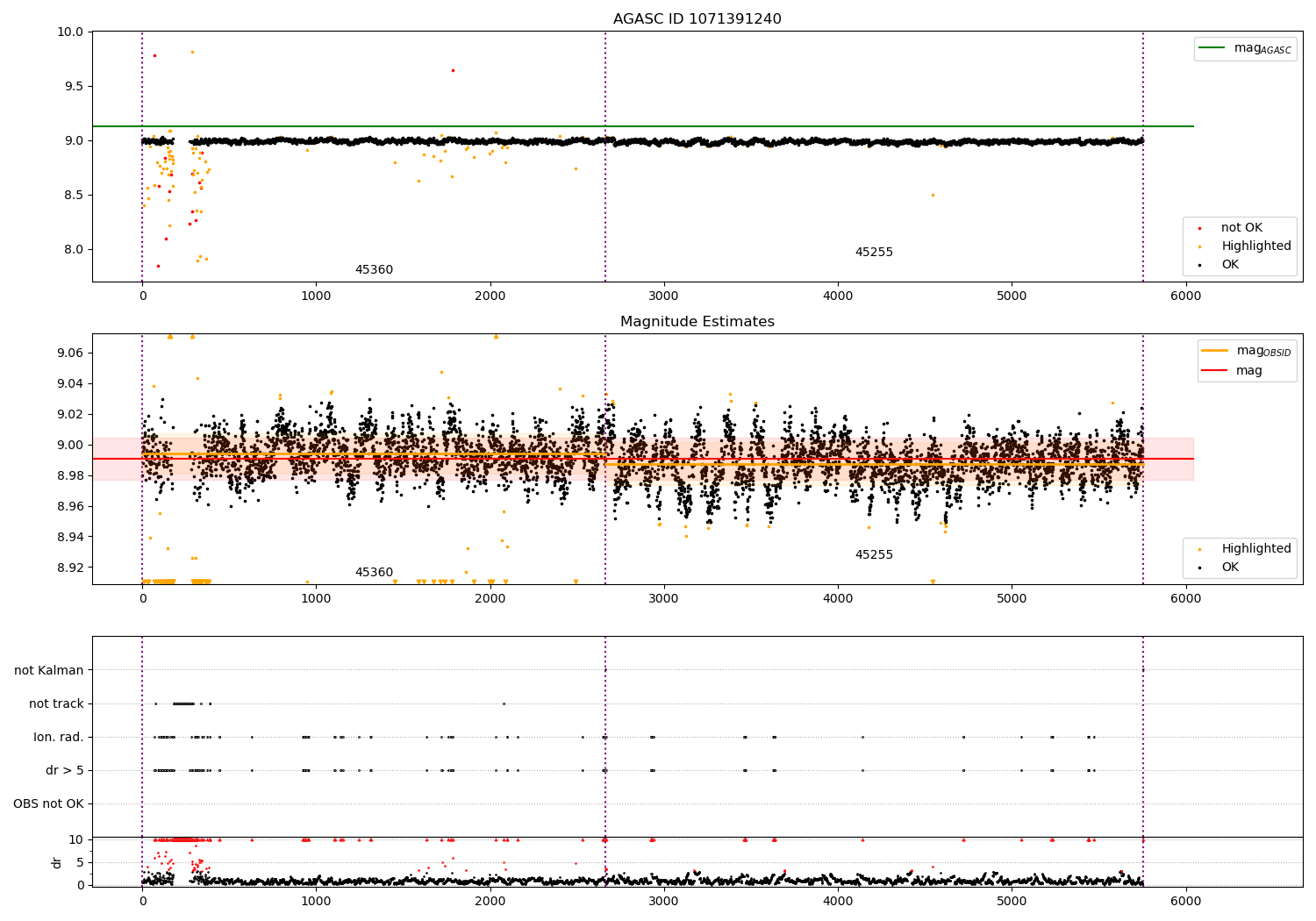The width and height of the screenshot is (1316, 921).
Task: Click the 'dr > 5' row label
Action: [65, 770]
